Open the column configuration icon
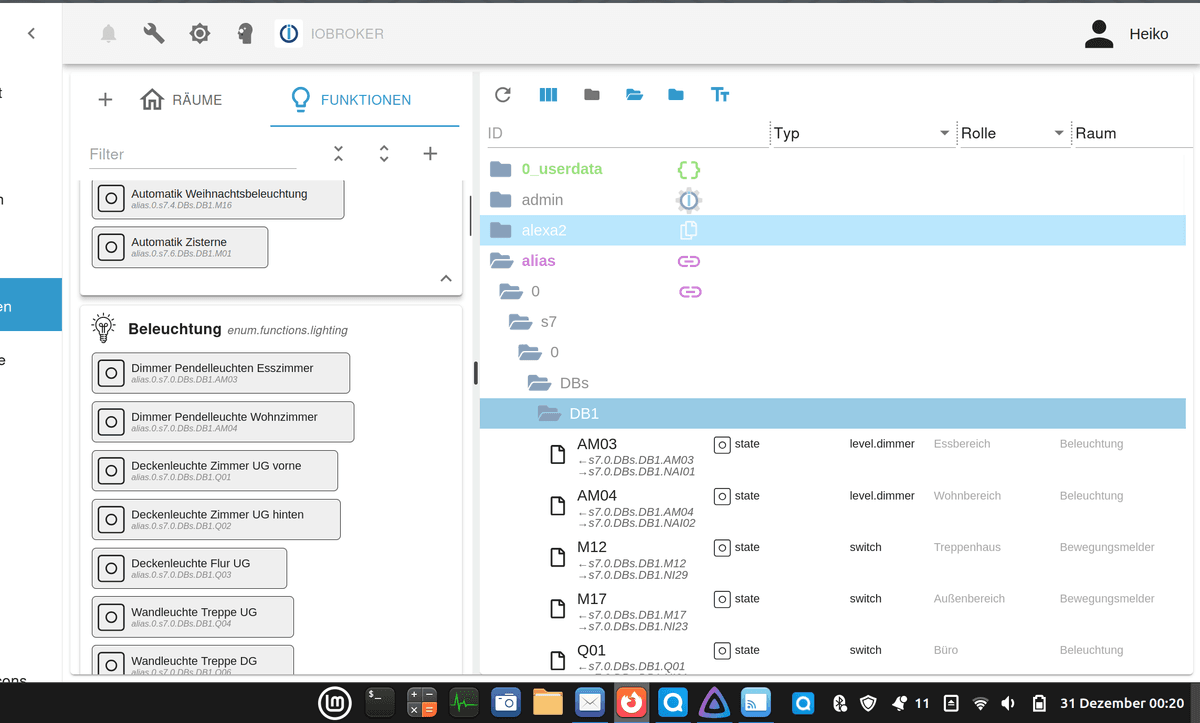The image size is (1200, 723). [548, 94]
